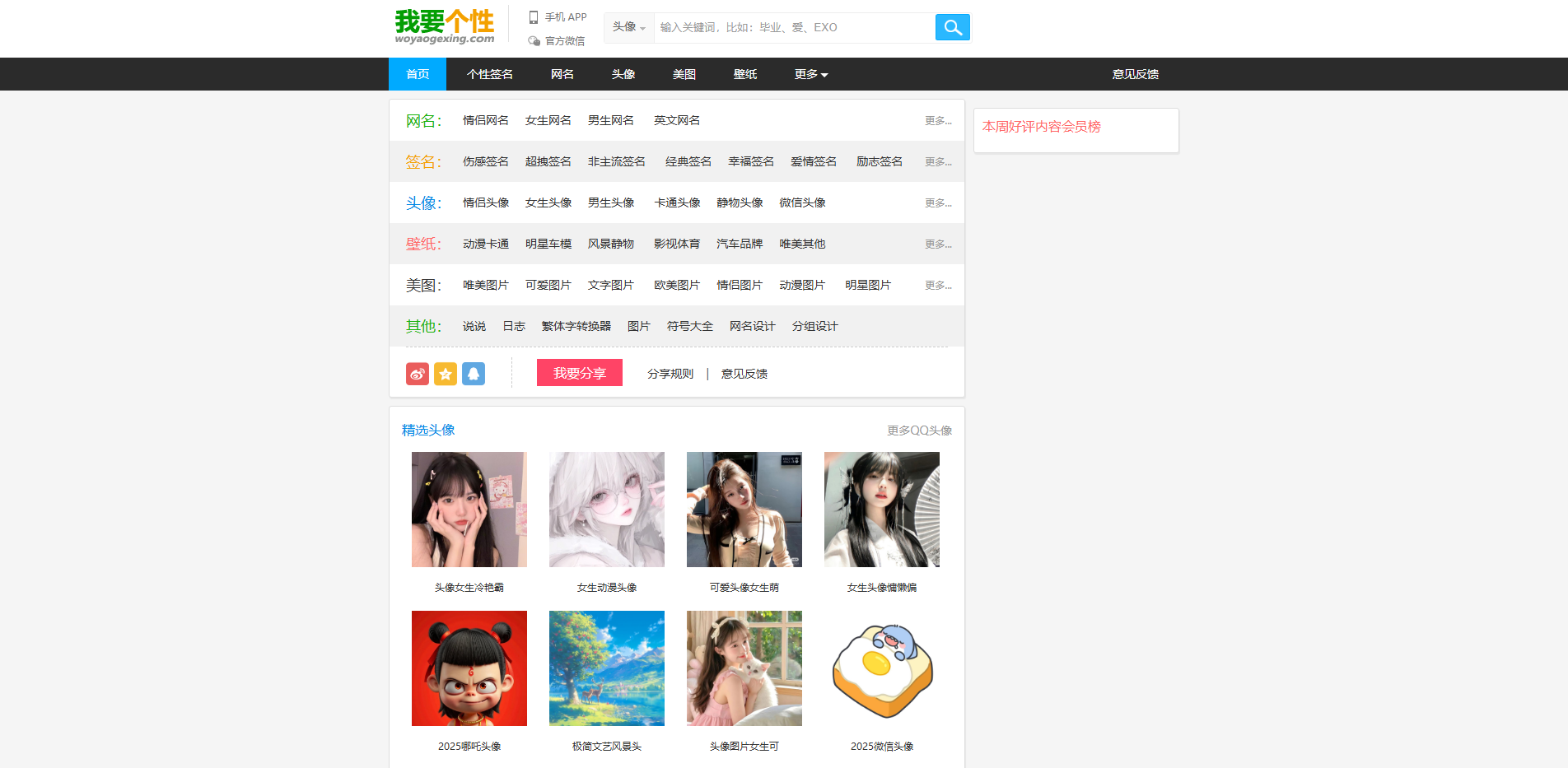Open the 分享规则 link
The image size is (1568, 768).
[669, 373]
